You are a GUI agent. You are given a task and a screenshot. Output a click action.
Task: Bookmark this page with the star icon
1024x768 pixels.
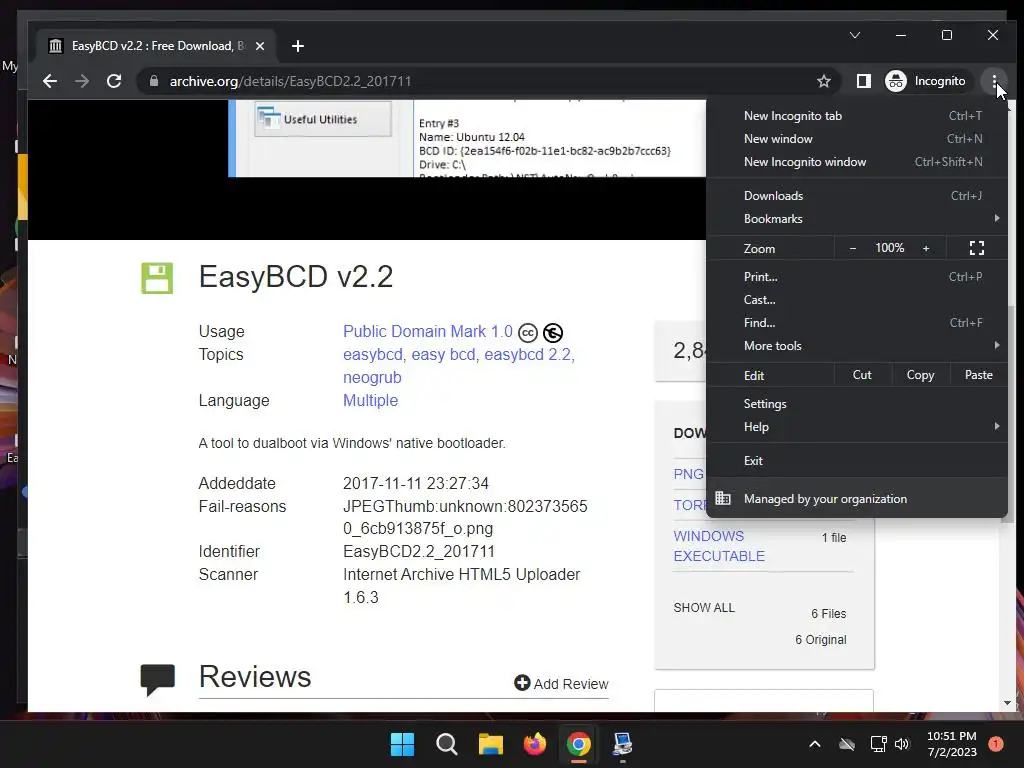point(824,81)
